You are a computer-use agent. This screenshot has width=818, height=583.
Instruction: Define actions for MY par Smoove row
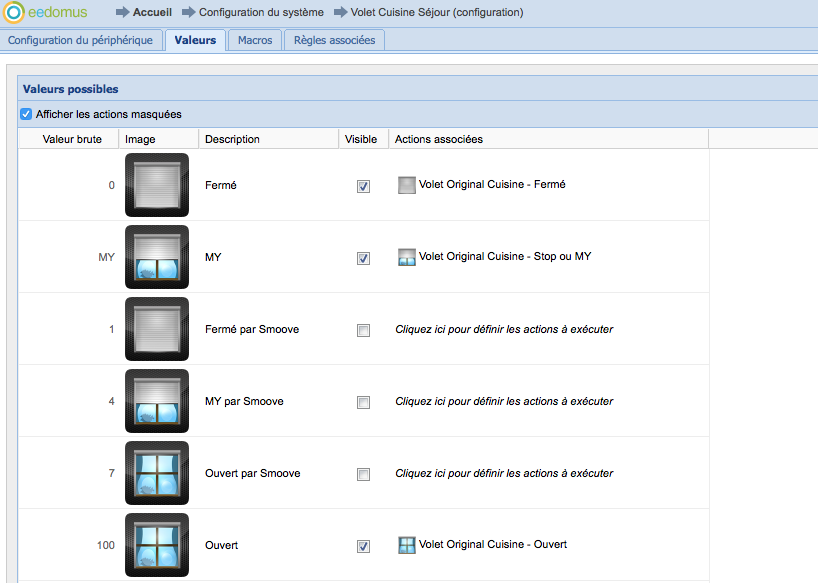[504, 401]
